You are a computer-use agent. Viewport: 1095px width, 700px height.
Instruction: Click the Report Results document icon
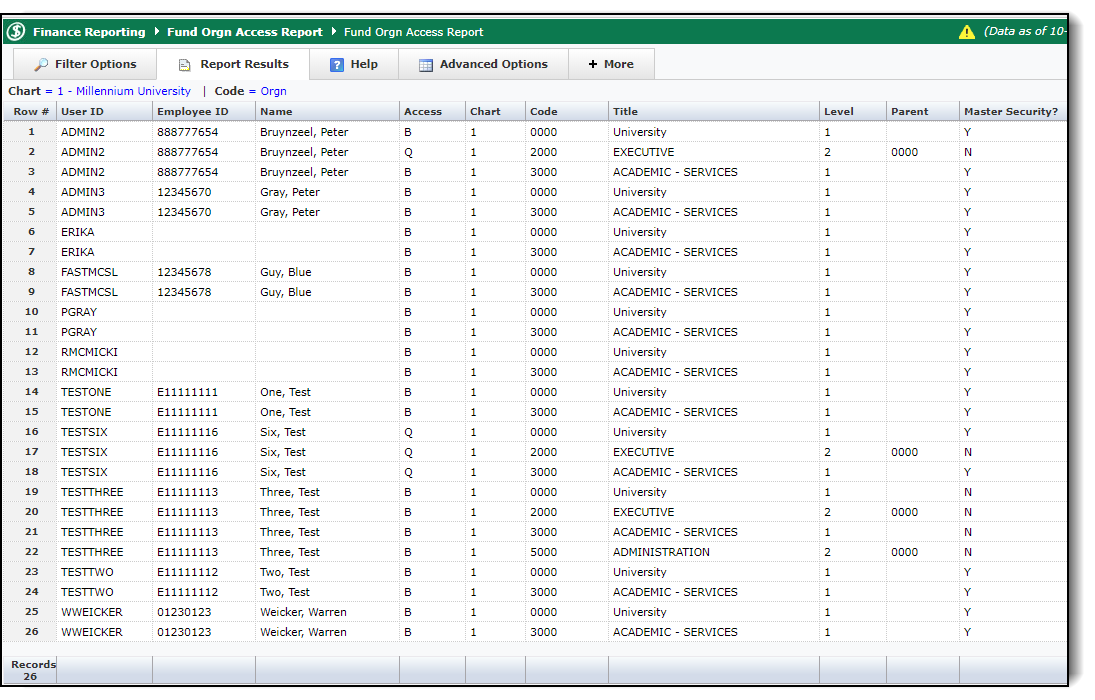pyautogui.click(x=185, y=65)
